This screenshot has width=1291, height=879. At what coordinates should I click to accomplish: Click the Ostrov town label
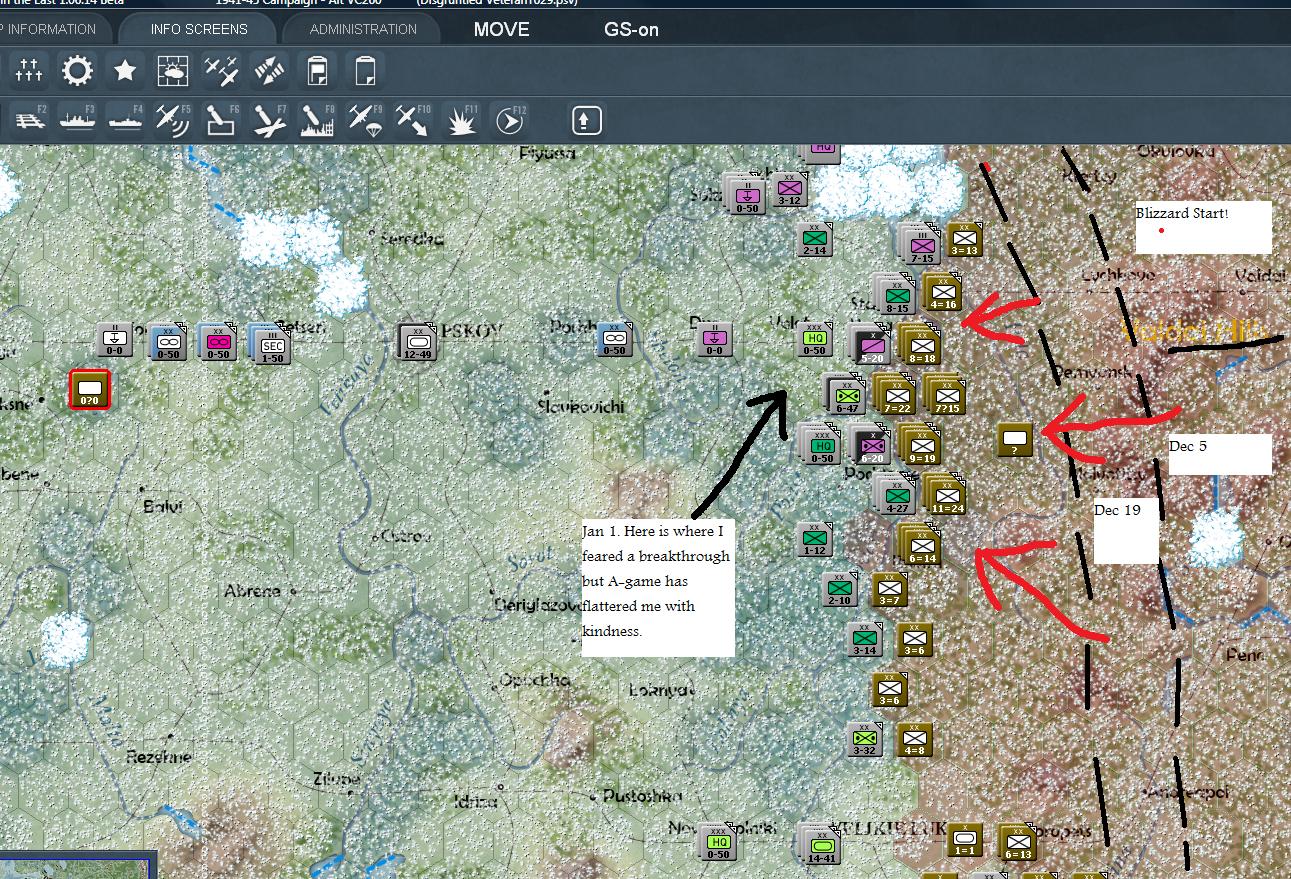point(406,536)
